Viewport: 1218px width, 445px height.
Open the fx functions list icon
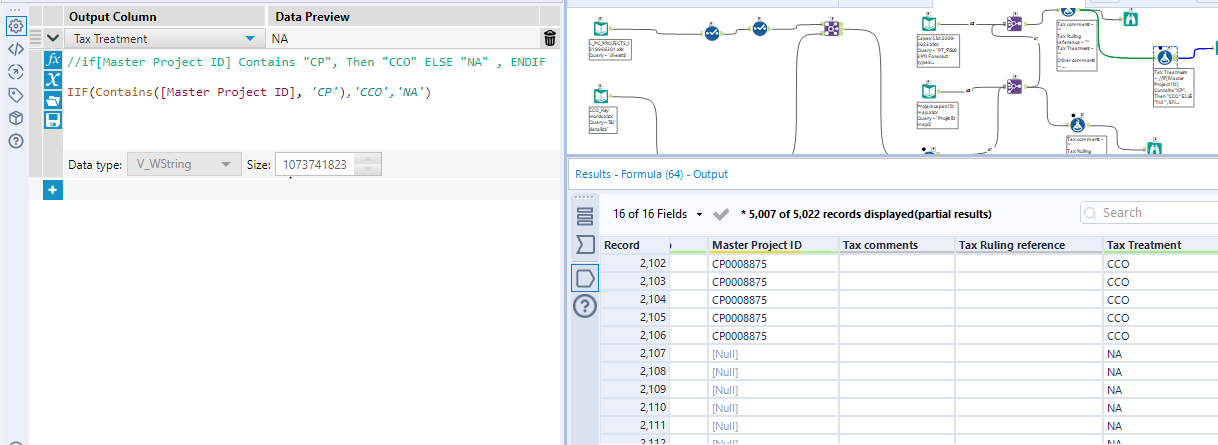pos(54,60)
